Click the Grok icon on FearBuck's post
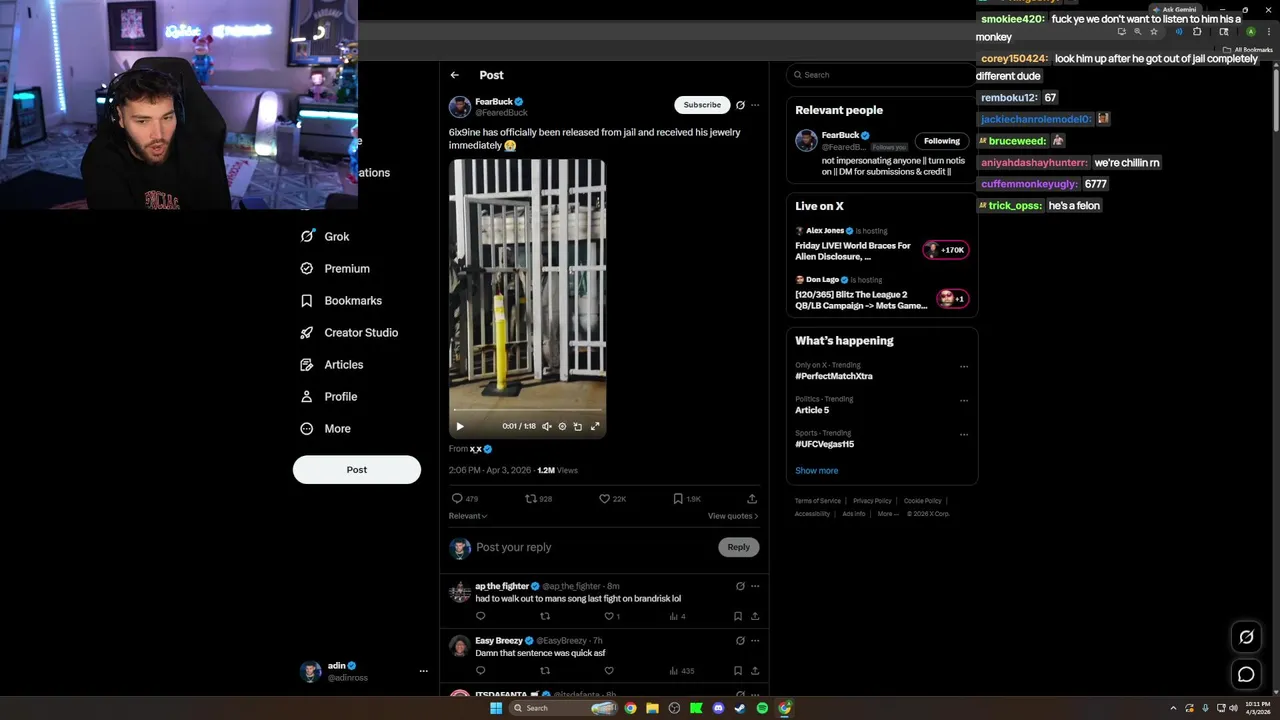The height and width of the screenshot is (720, 1280). coord(740,105)
